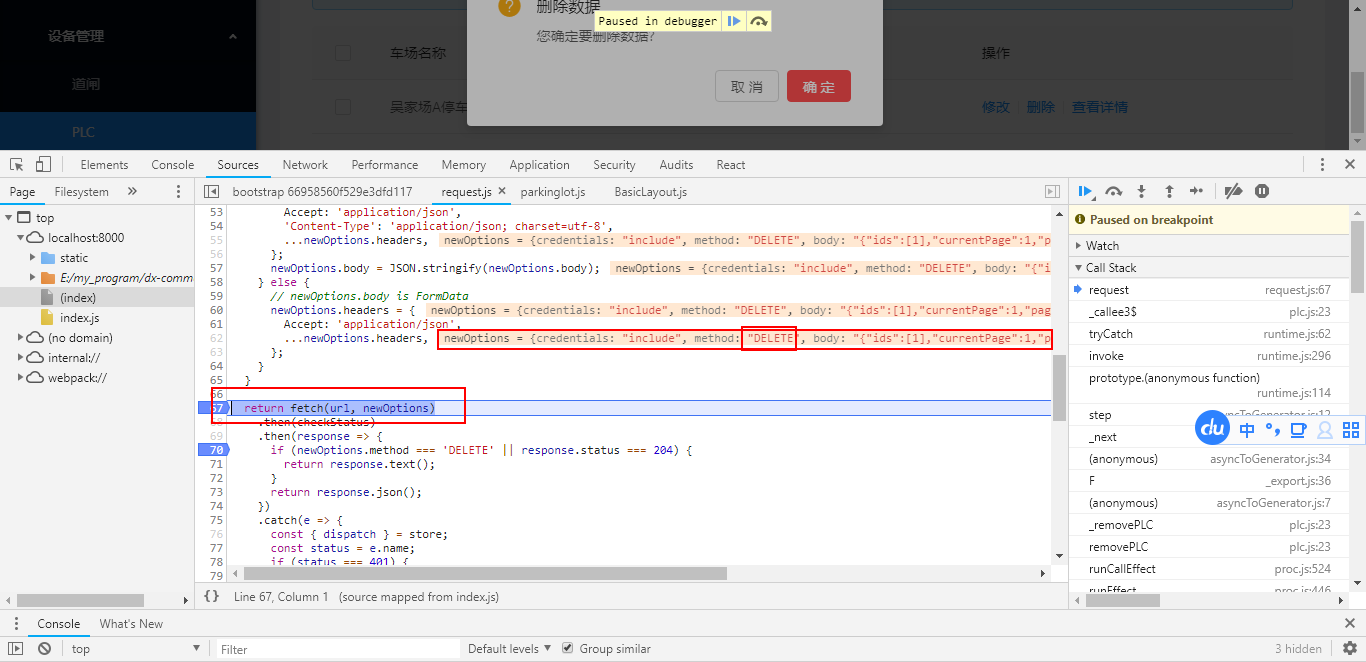Viewport: 1366px width, 662px height.
Task: Uncheck the Group similar checkbox
Action: (567, 648)
